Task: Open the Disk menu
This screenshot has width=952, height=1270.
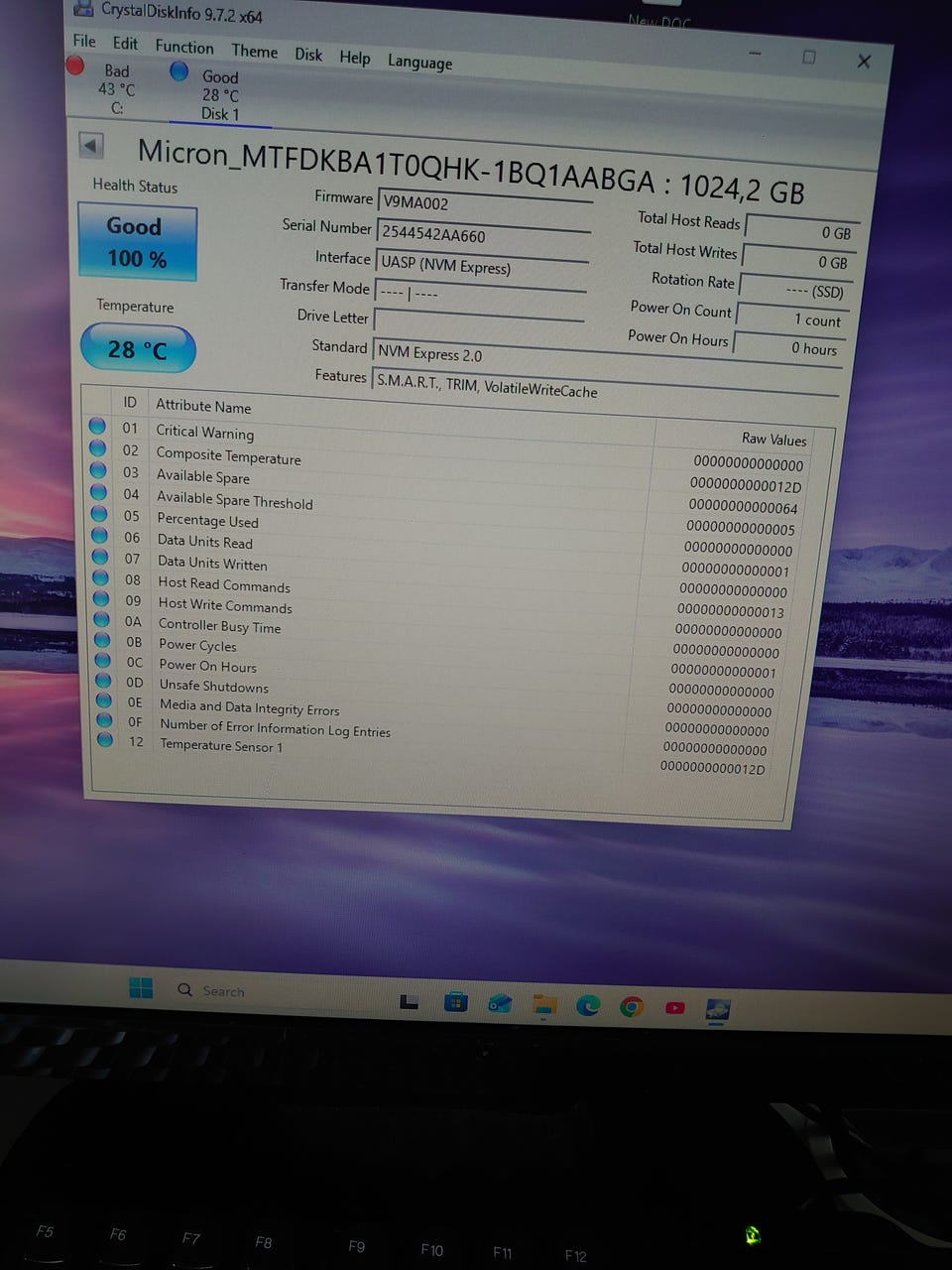Action: tap(308, 55)
